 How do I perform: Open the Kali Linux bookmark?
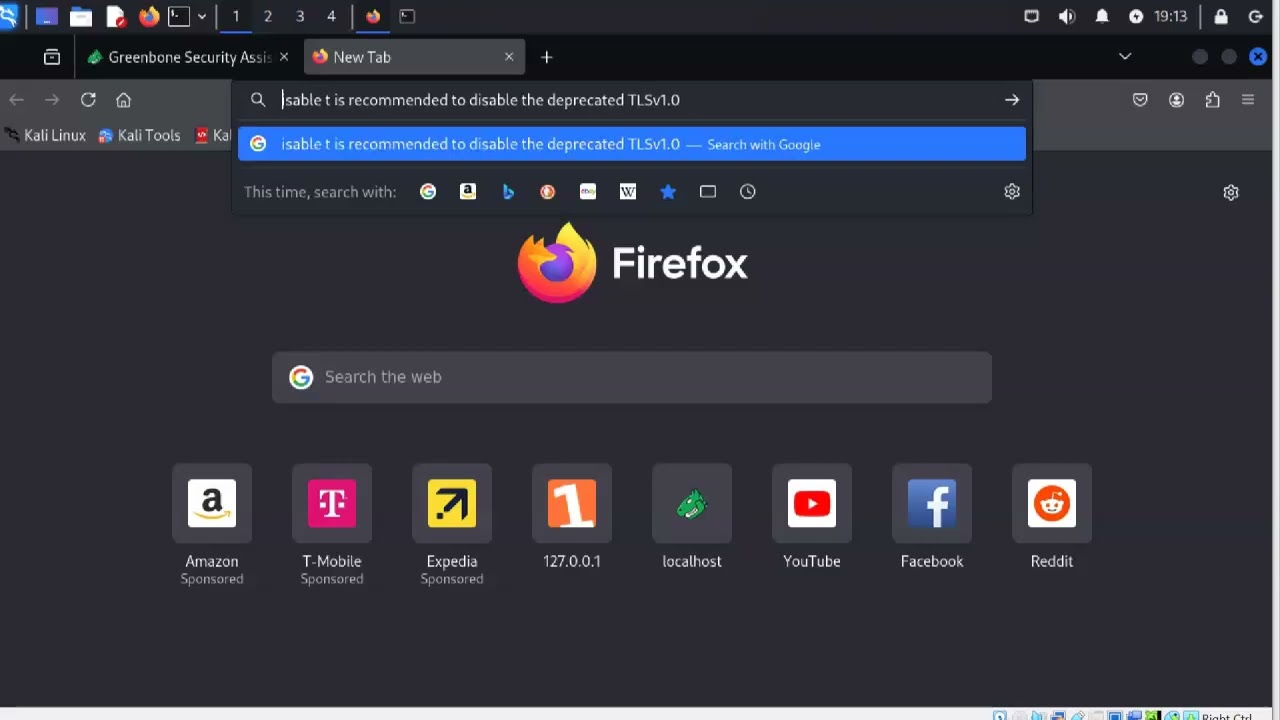click(x=45, y=135)
